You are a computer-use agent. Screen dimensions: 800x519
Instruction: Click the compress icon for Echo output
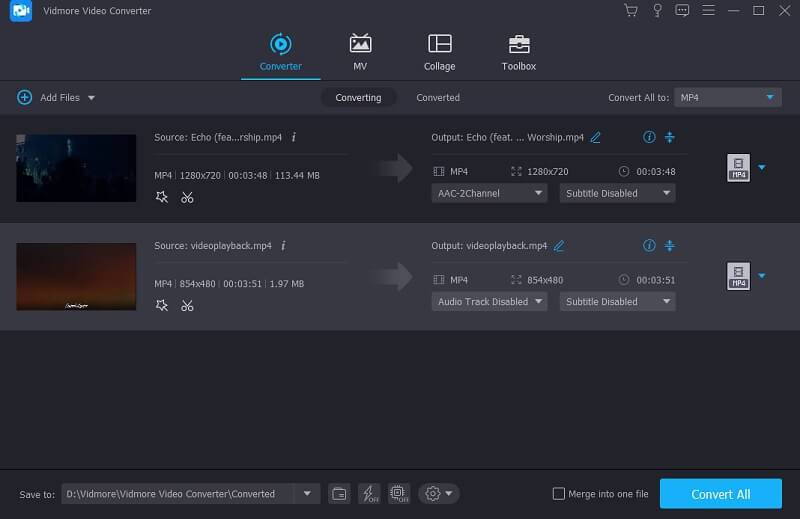pyautogui.click(x=670, y=137)
